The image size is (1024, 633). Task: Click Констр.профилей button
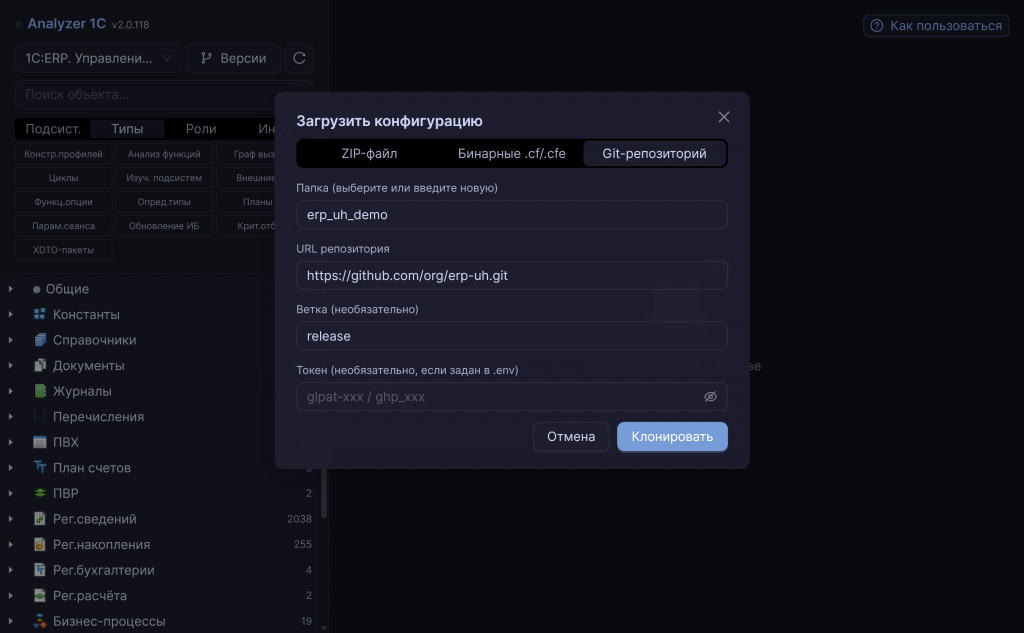coord(63,154)
